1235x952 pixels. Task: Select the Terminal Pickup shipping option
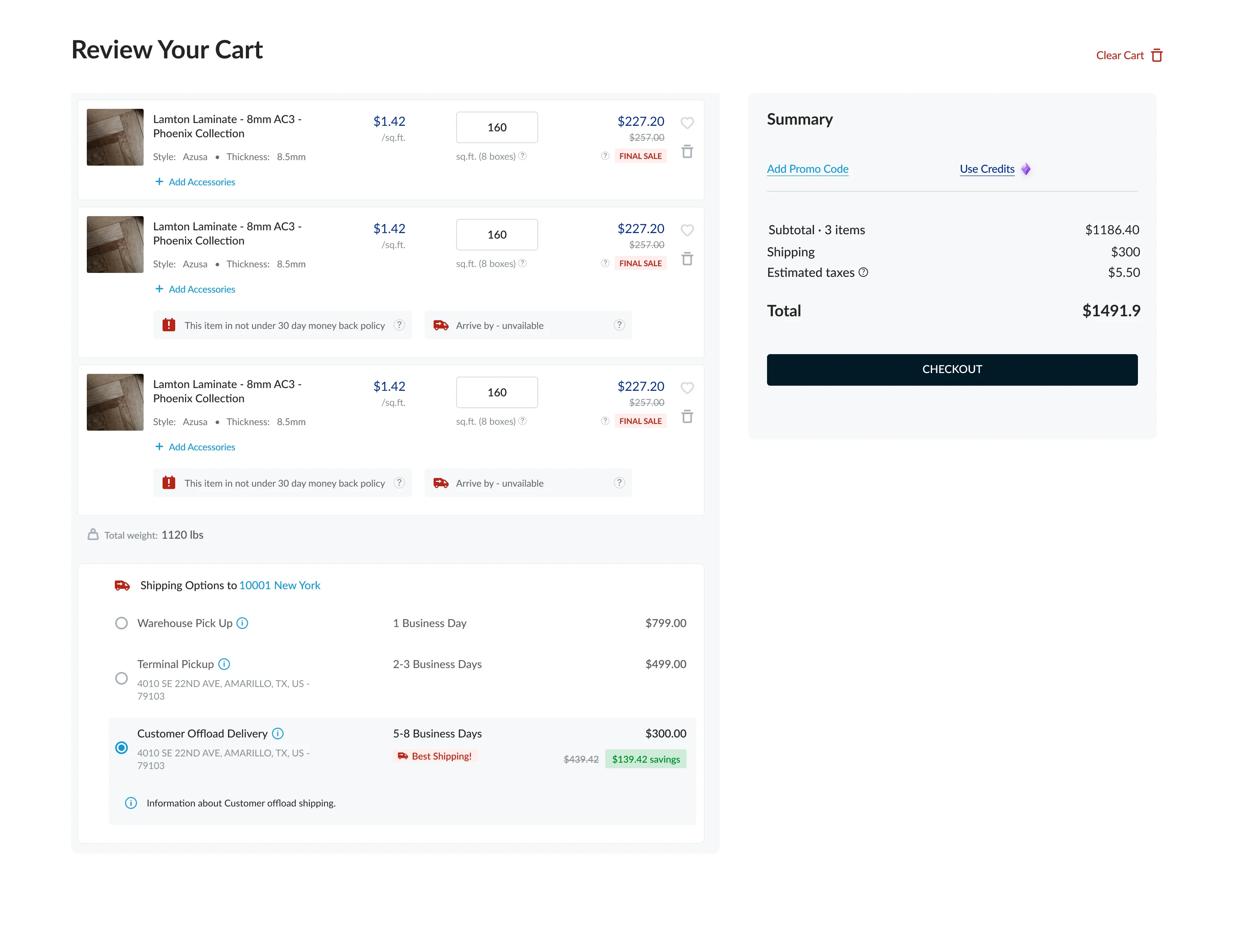point(121,678)
